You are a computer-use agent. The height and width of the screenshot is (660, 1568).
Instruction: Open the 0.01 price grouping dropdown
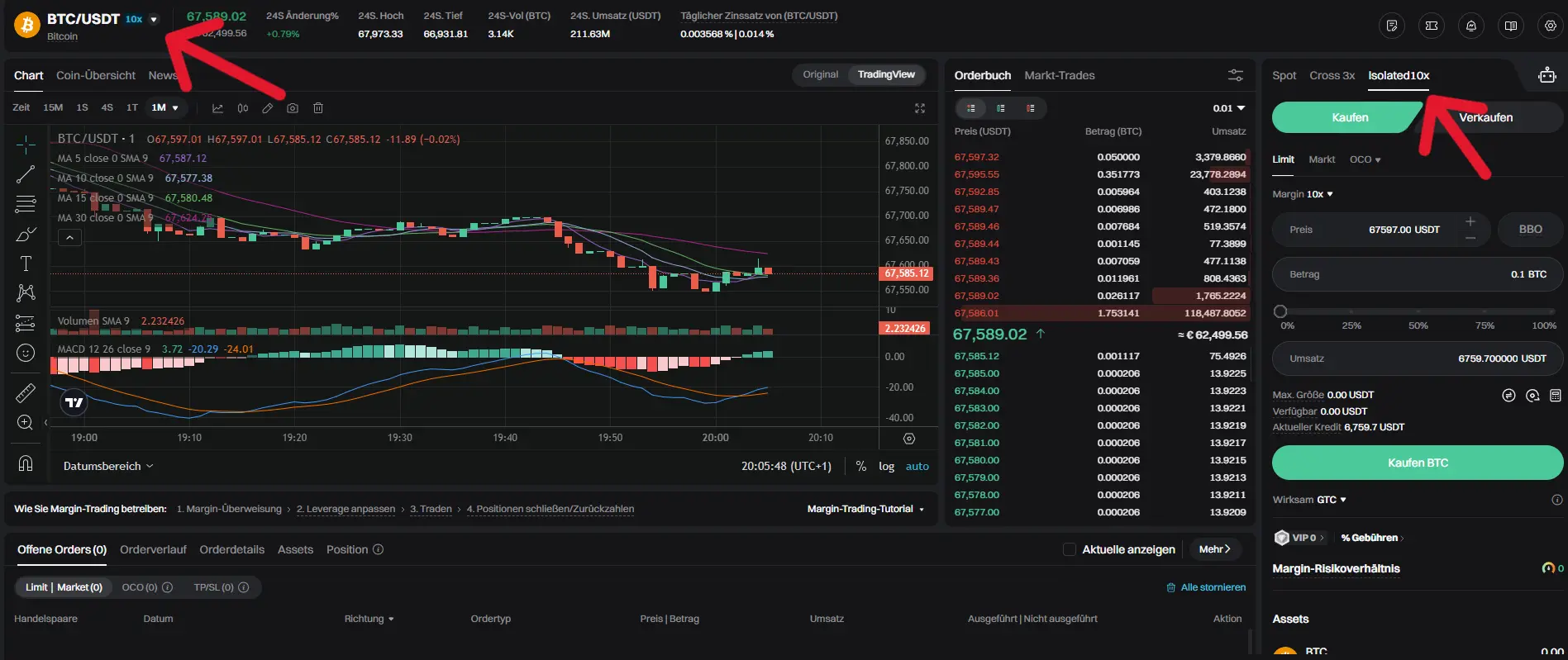tap(1229, 108)
